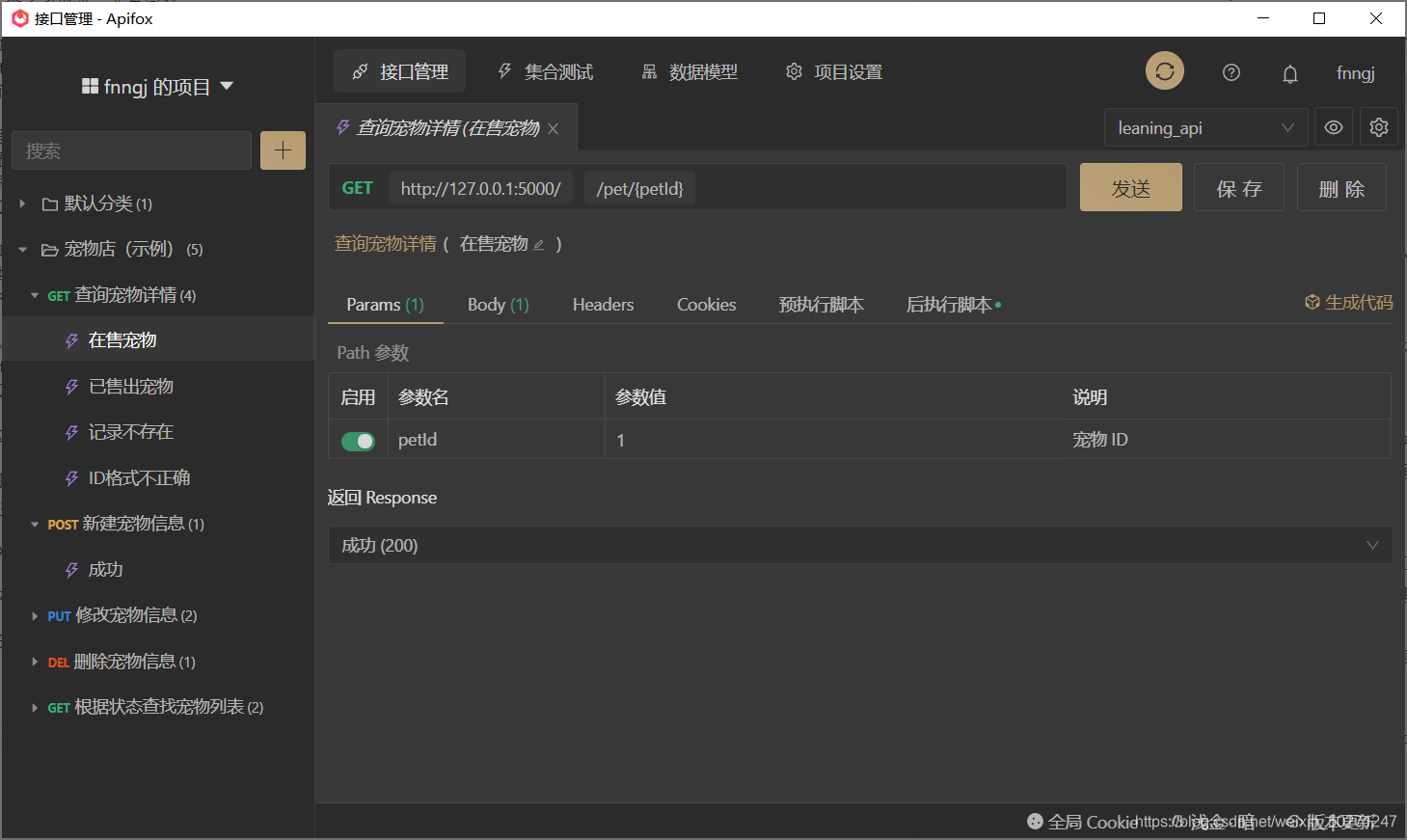This screenshot has height=840, width=1407.
Task: Expand the 默认分类 folder
Action: (22, 203)
